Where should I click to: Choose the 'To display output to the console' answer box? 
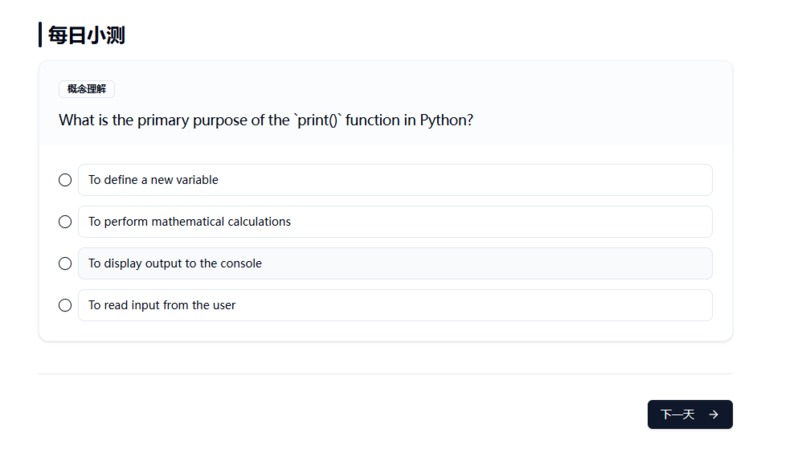pos(395,263)
